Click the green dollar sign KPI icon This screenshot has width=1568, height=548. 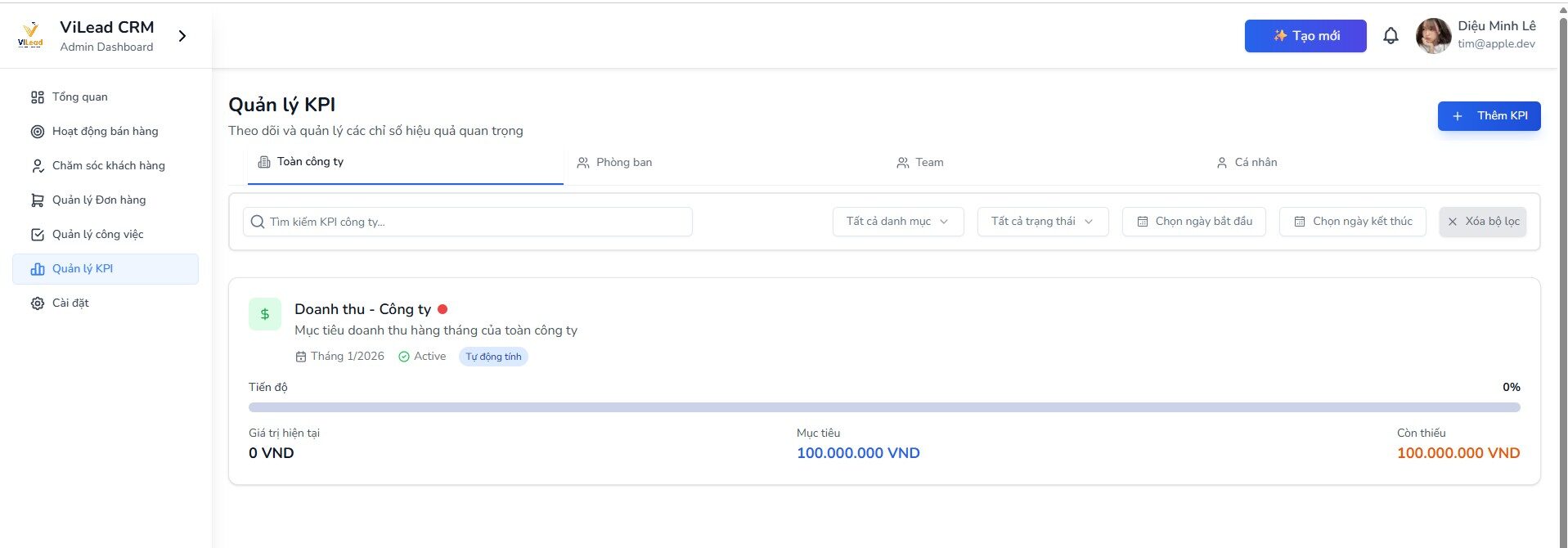coord(265,314)
